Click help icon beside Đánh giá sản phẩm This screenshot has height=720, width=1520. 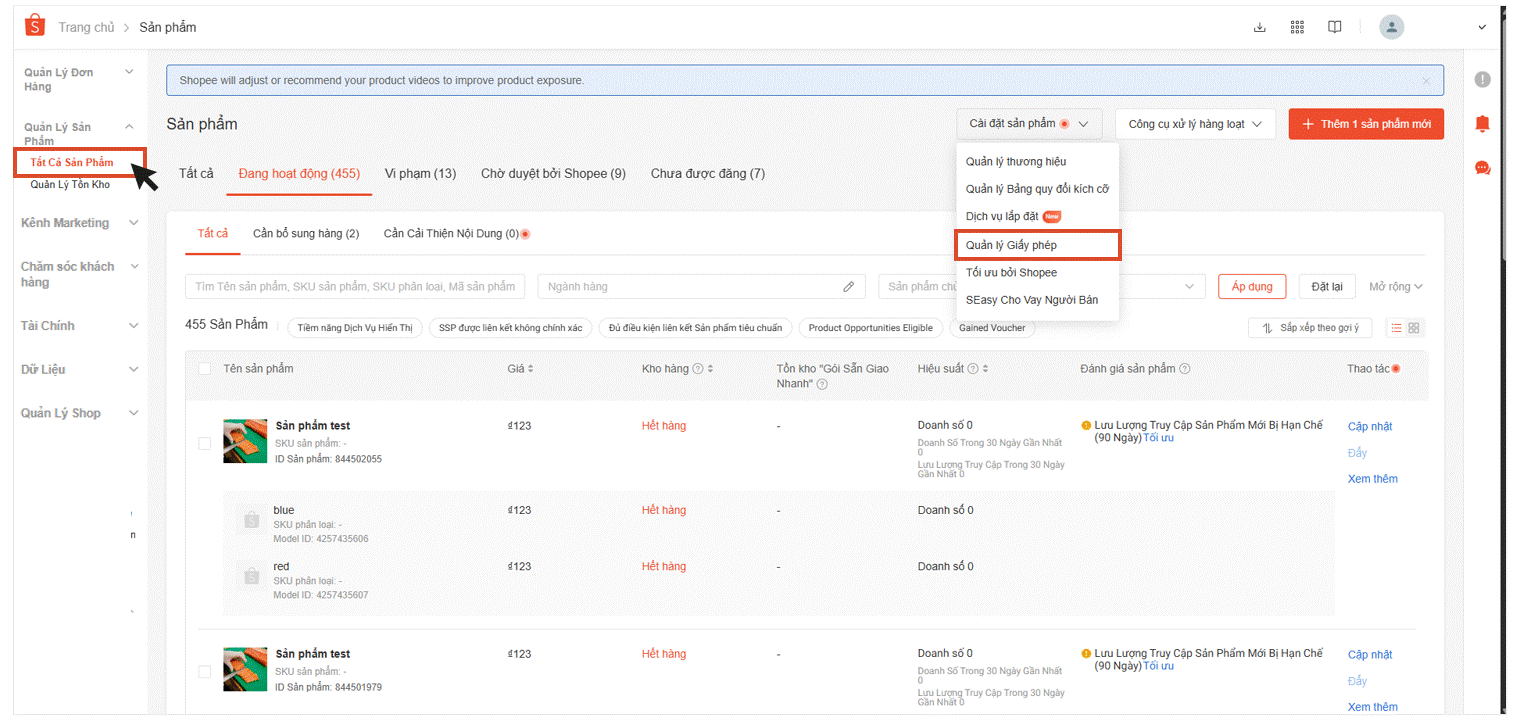(1185, 369)
